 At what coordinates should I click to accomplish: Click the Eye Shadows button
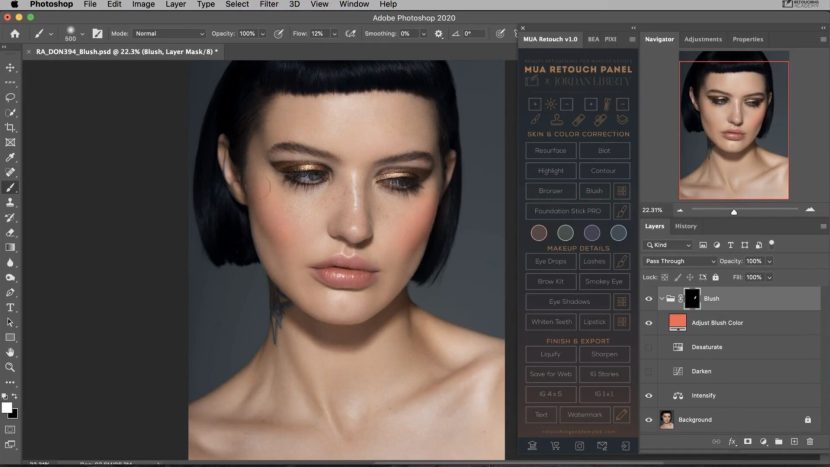tap(568, 301)
